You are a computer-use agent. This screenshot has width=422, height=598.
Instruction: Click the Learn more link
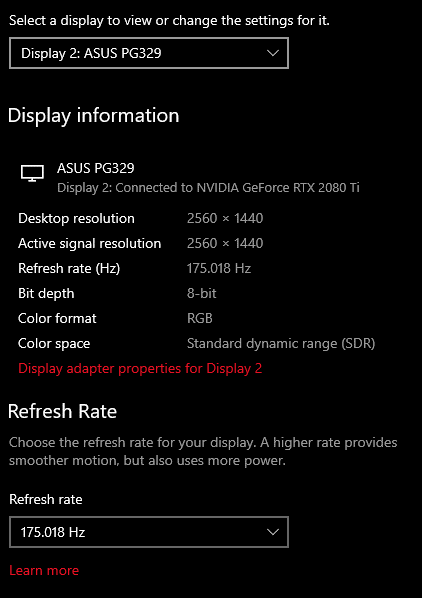[44, 571]
